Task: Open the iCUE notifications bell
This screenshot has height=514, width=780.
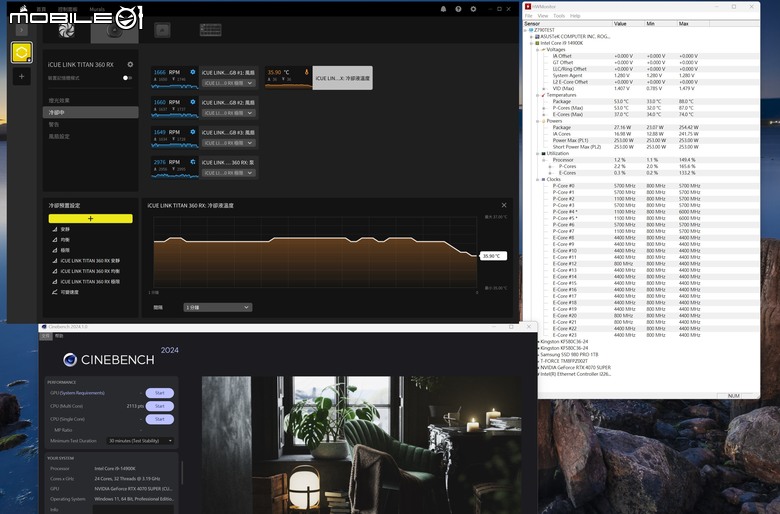Action: 443,9
